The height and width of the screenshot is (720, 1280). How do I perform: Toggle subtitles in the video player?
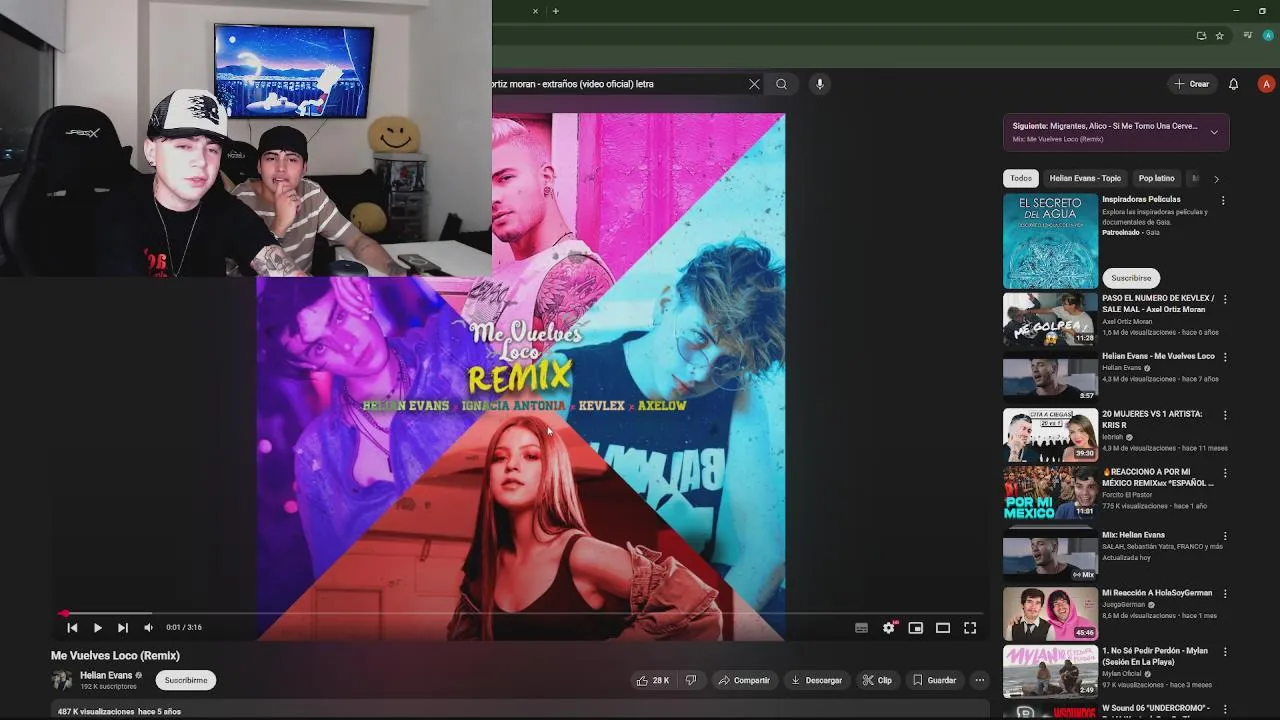pyautogui.click(x=861, y=628)
